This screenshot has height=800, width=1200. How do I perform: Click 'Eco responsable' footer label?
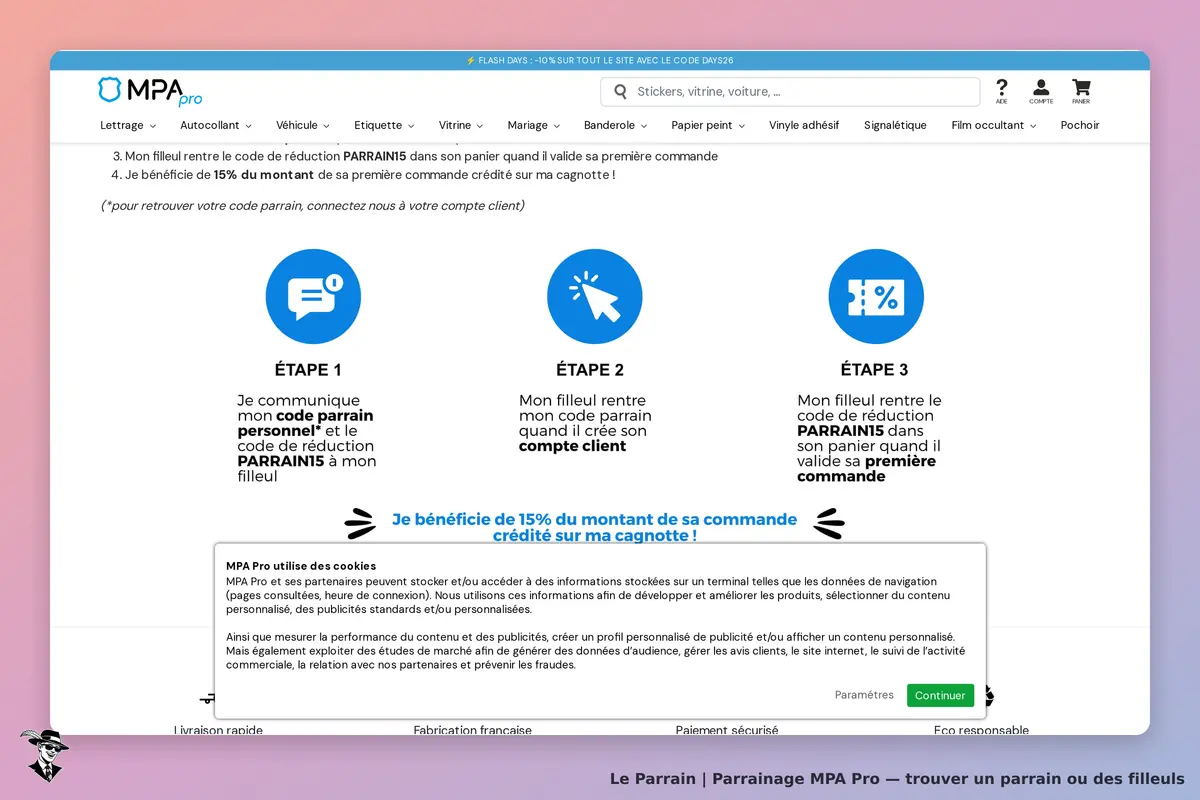click(981, 730)
